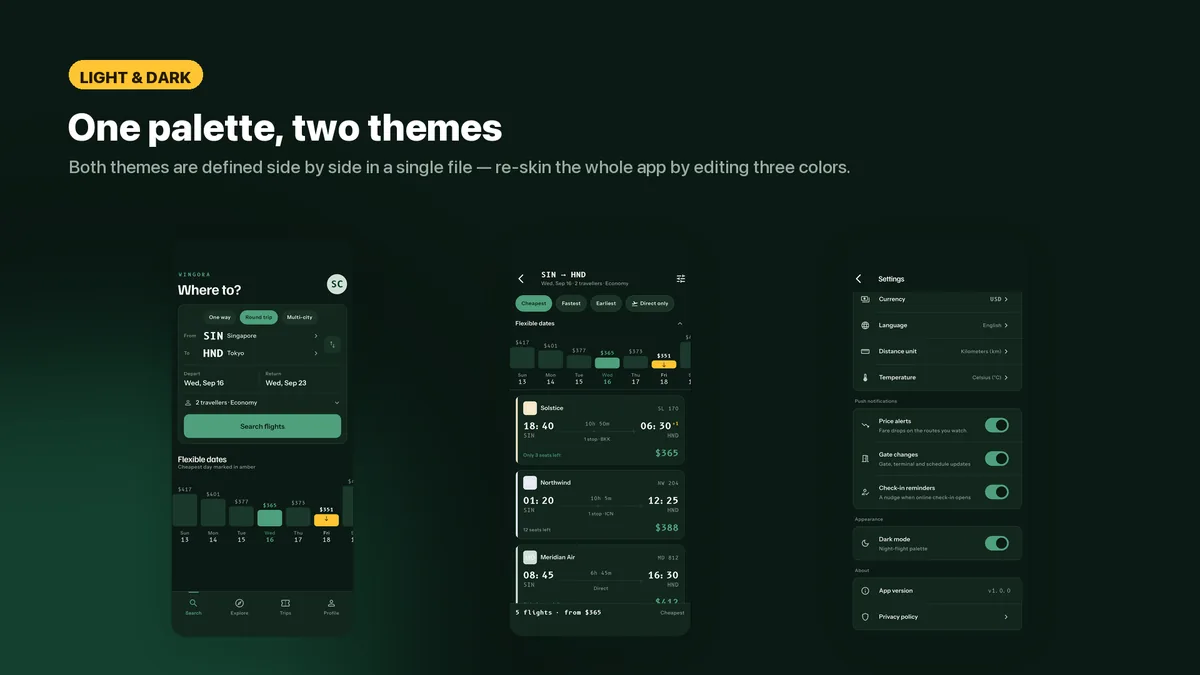Select the Fastest sort tab
This screenshot has width=1200, height=675.
[x=571, y=303]
